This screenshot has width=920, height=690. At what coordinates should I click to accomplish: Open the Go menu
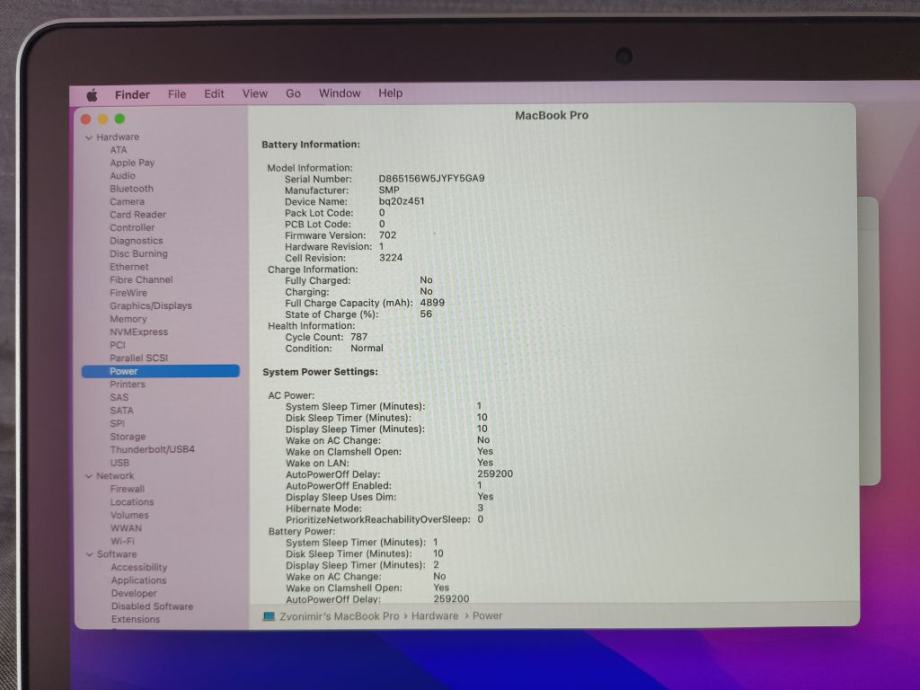(293, 94)
